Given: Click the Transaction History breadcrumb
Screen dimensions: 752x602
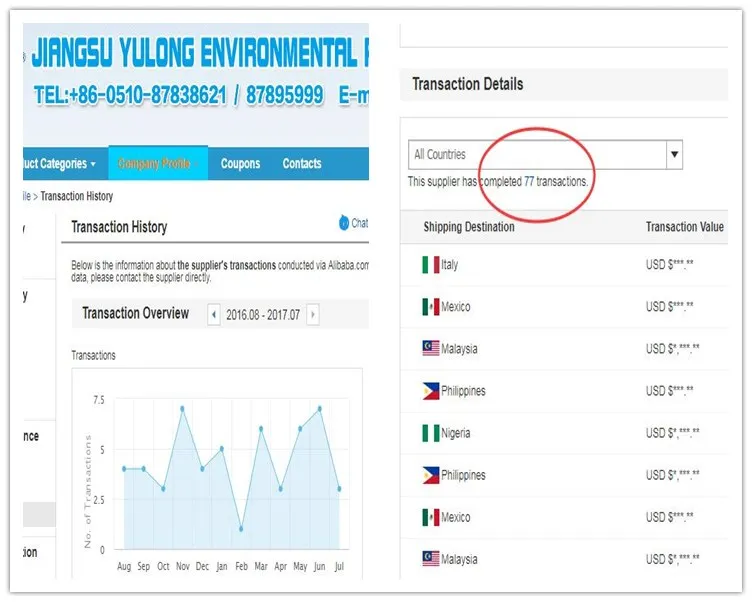Looking at the screenshot, I should click(77, 196).
